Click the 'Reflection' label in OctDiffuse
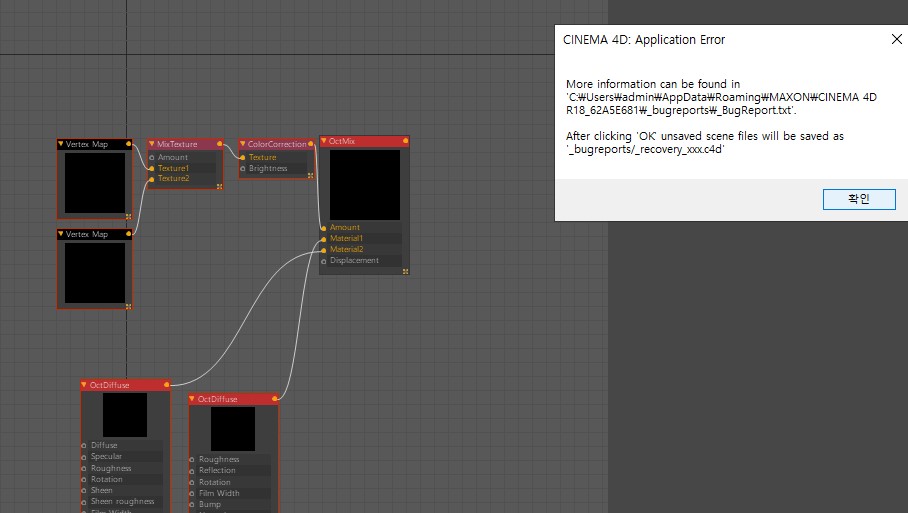908x513 pixels. pos(217,471)
